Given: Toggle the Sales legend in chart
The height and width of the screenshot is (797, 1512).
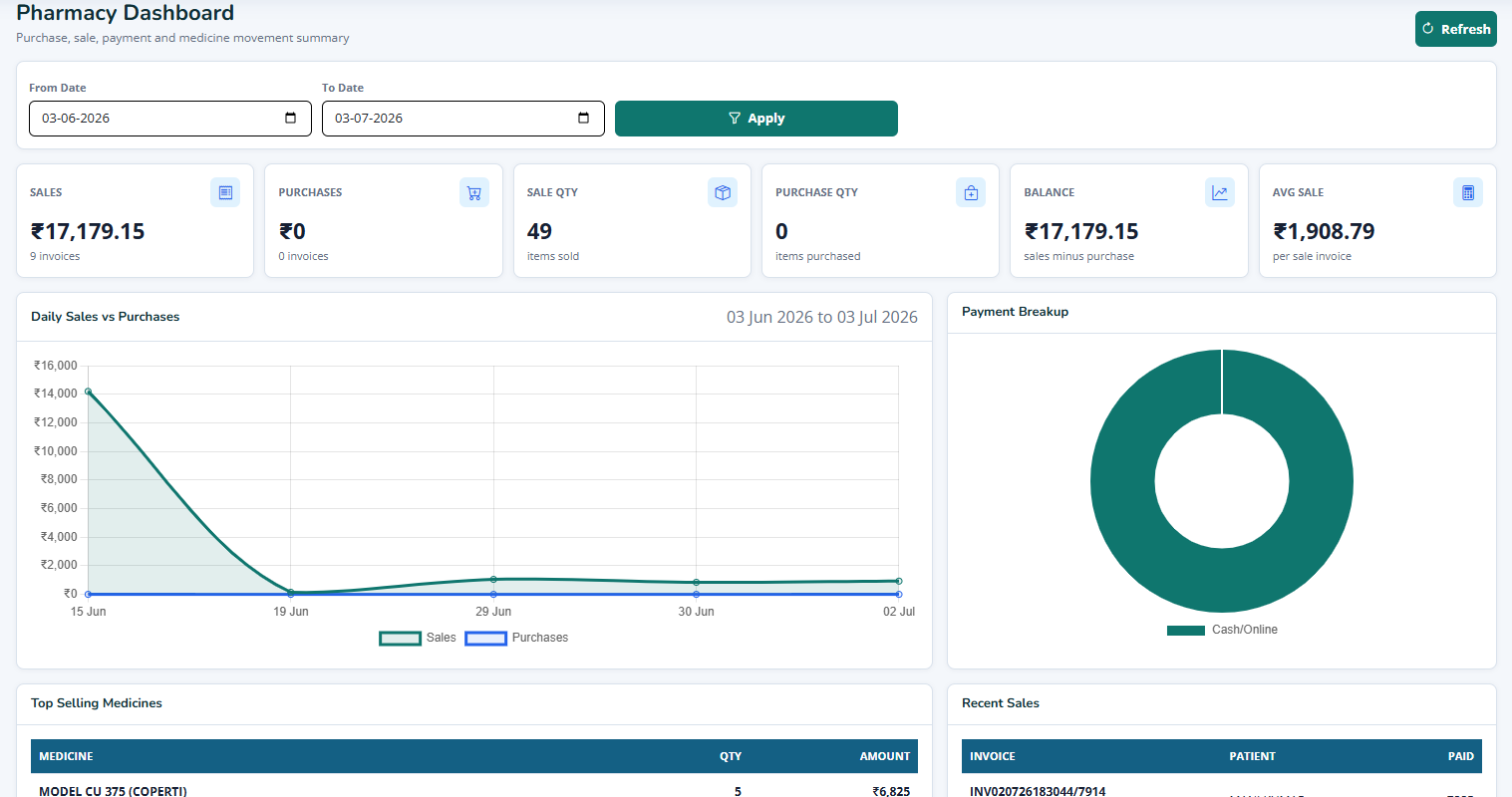Looking at the screenshot, I should click(x=418, y=638).
